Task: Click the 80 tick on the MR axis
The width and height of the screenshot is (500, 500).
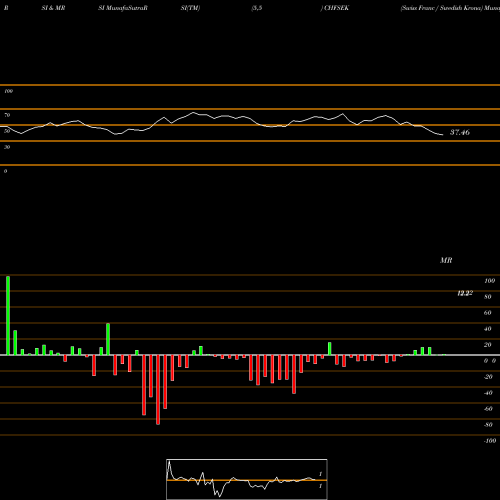Action: coord(488,297)
